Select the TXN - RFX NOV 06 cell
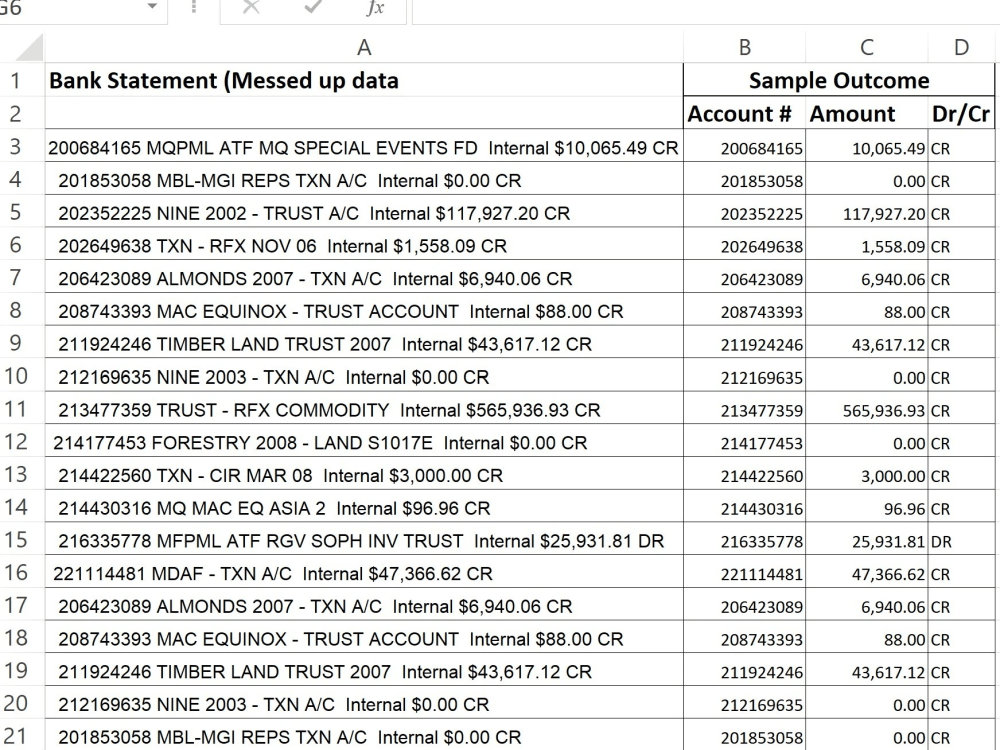The image size is (1000, 750). [364, 244]
